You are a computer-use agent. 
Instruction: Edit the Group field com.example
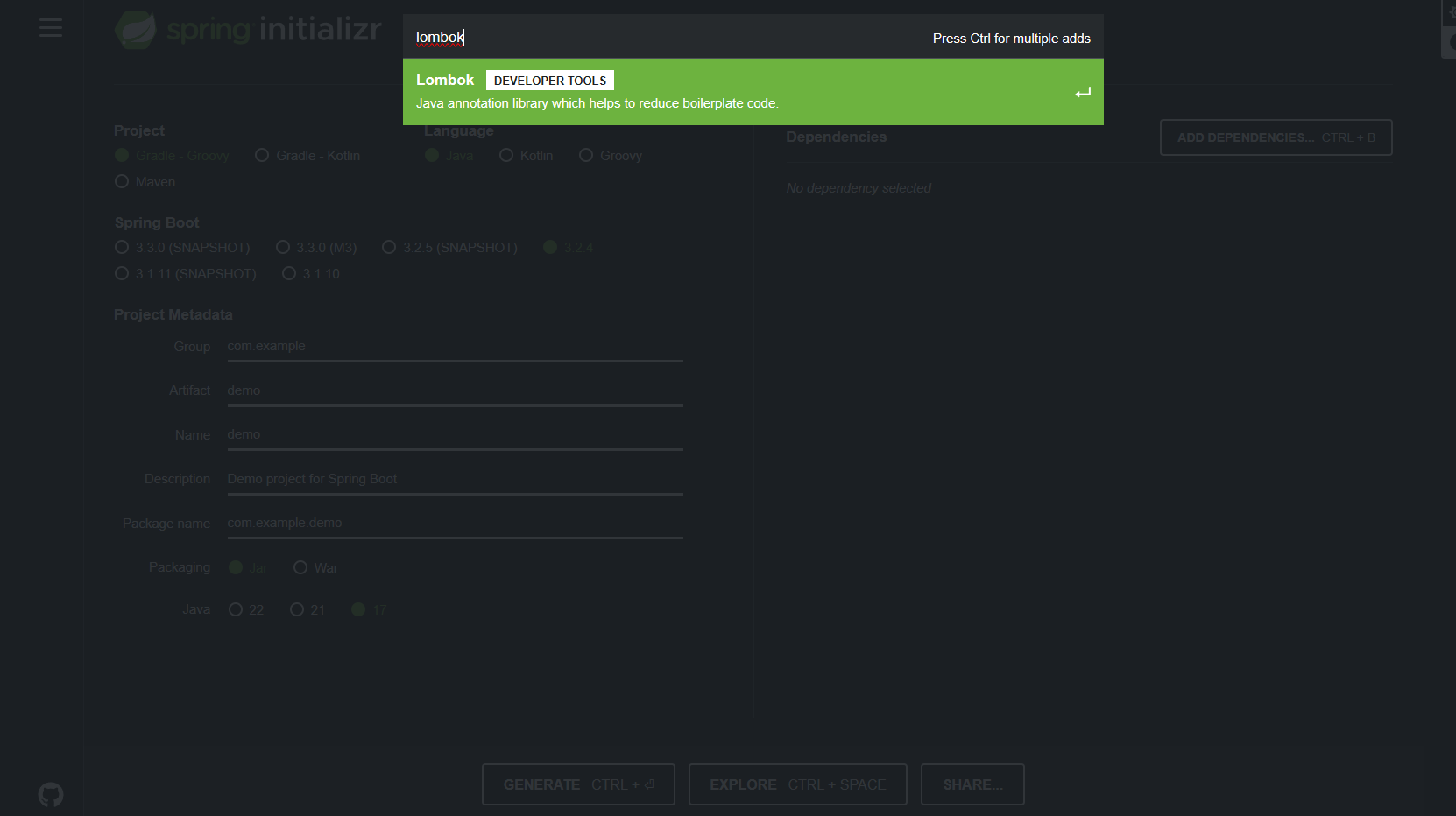coord(455,347)
